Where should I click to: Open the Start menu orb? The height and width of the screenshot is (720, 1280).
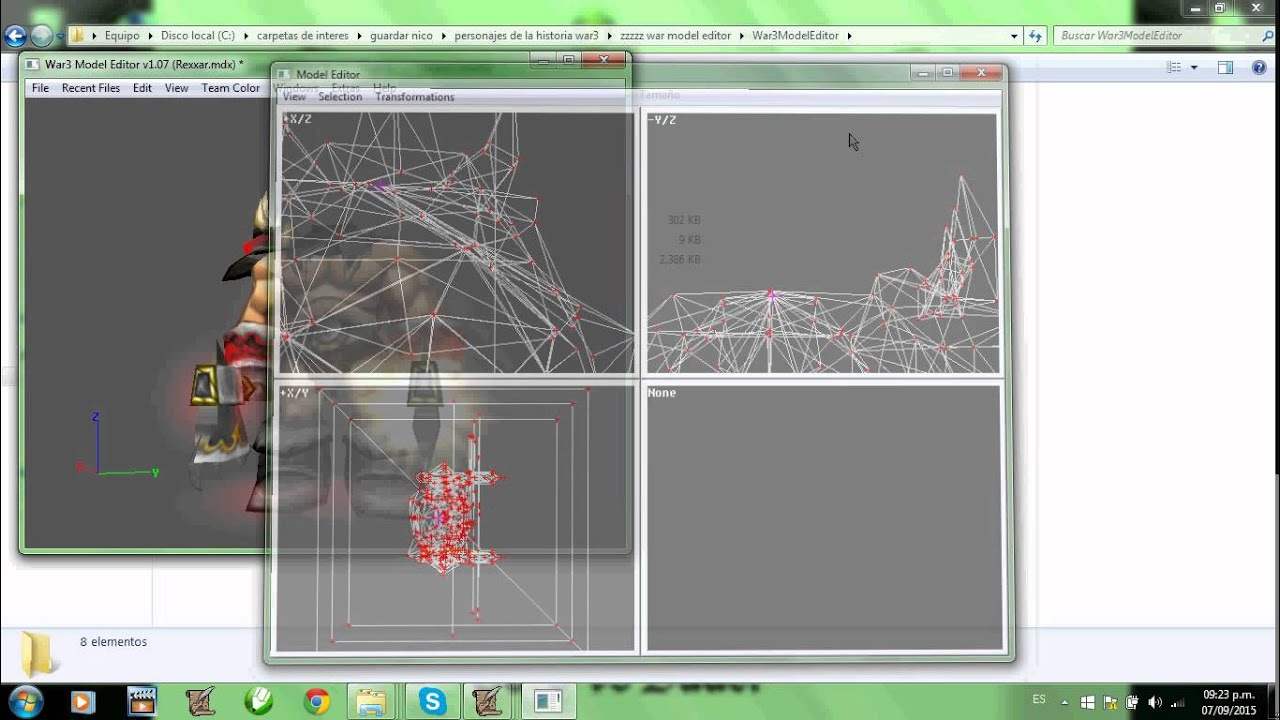[x=24, y=701]
